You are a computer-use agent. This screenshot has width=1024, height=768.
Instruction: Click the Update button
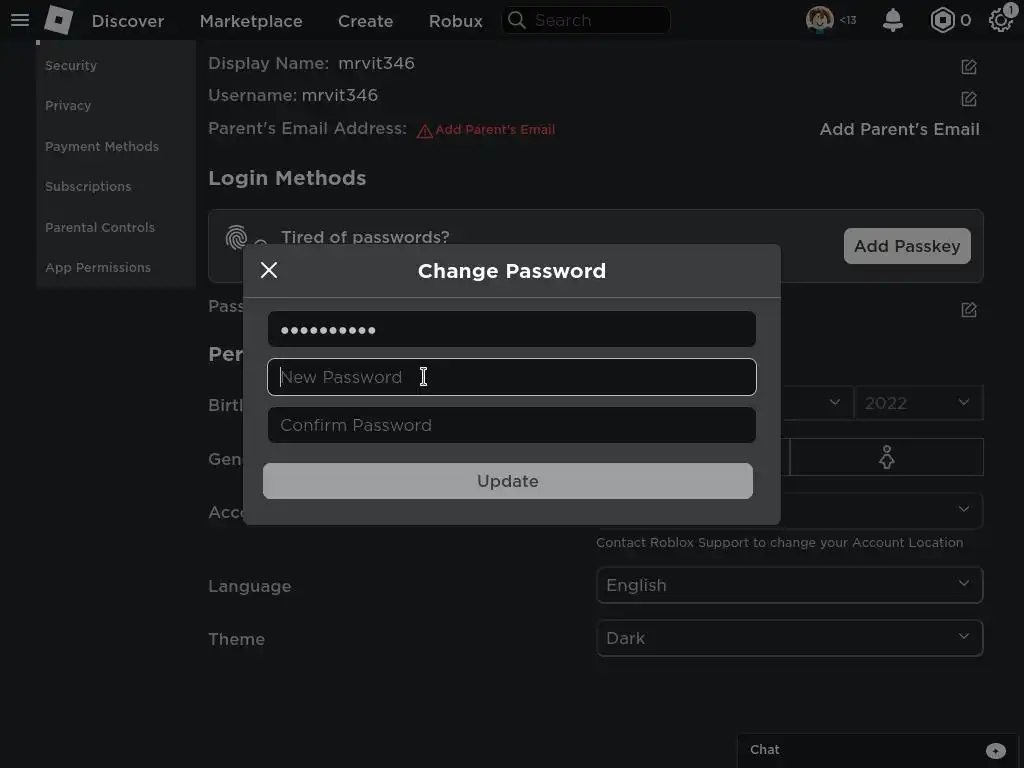(x=508, y=481)
